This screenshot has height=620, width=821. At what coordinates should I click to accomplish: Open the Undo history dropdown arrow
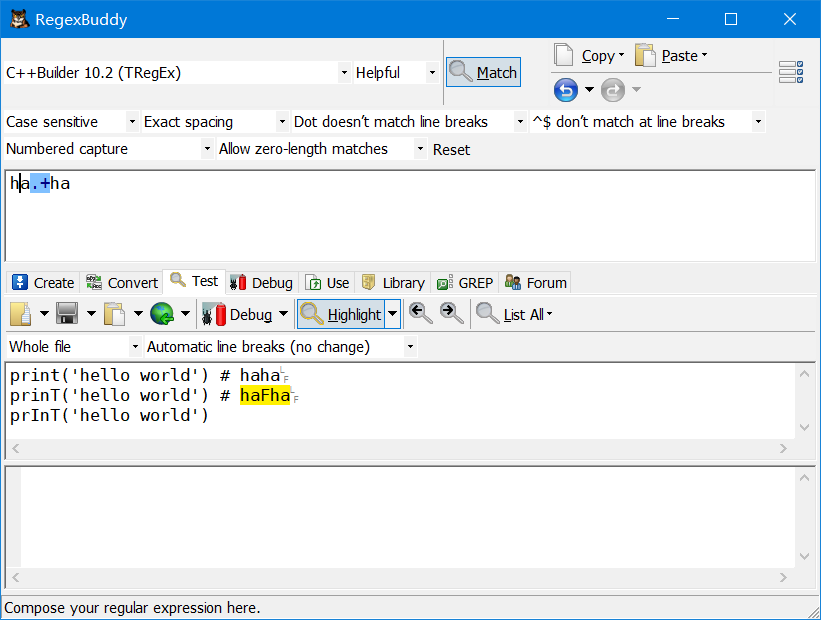589,90
